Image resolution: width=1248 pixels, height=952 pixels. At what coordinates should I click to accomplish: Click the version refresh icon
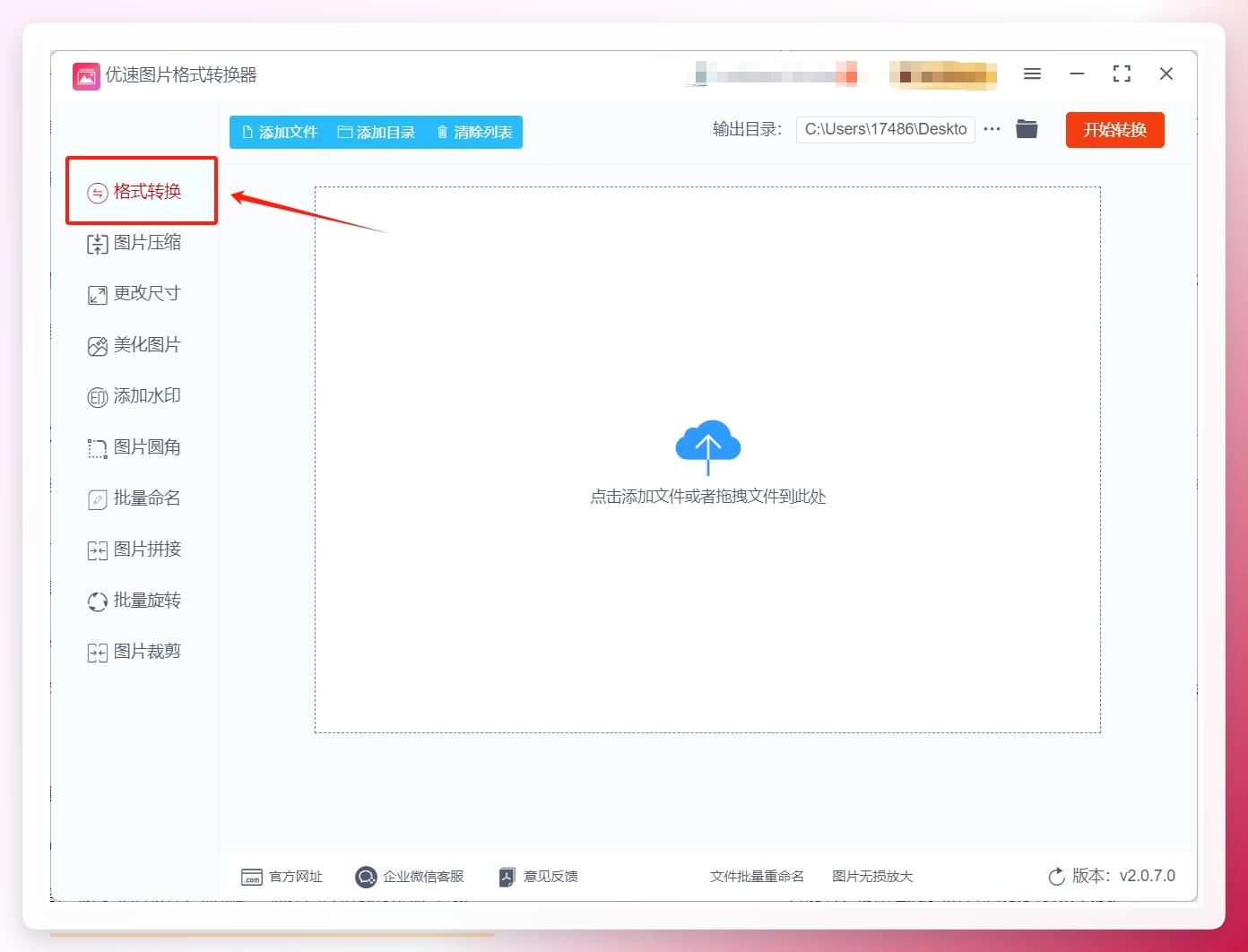click(x=1057, y=877)
